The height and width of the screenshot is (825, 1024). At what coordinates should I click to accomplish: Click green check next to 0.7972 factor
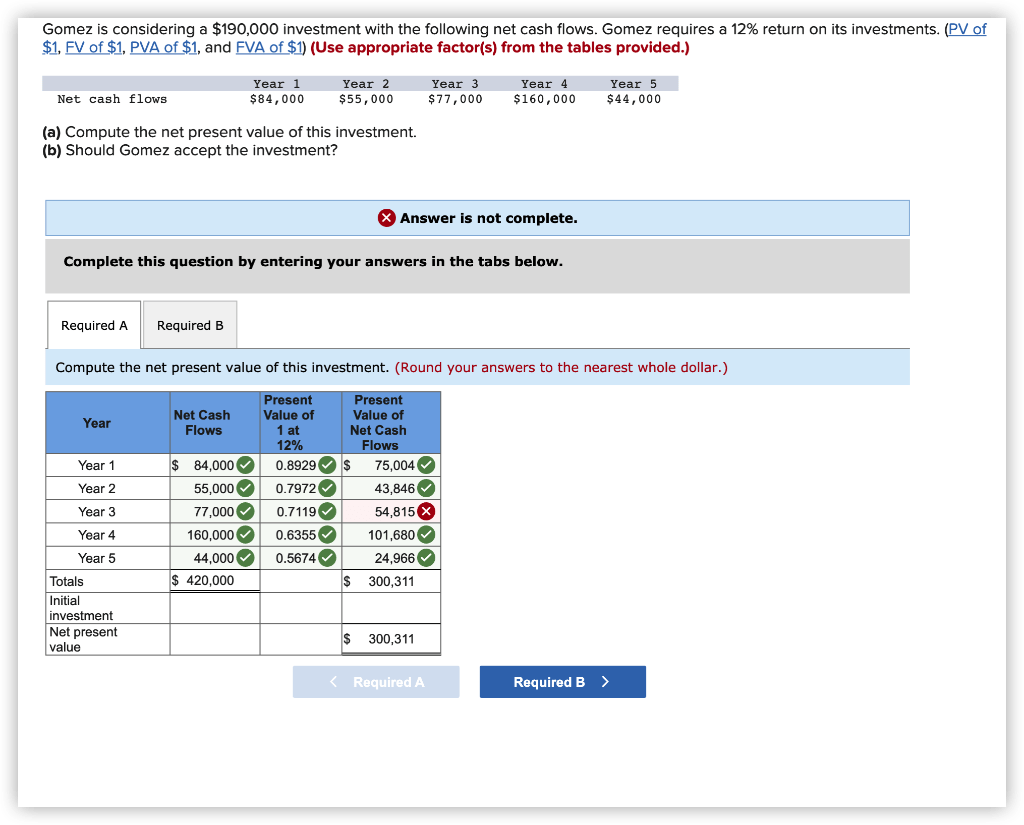327,489
